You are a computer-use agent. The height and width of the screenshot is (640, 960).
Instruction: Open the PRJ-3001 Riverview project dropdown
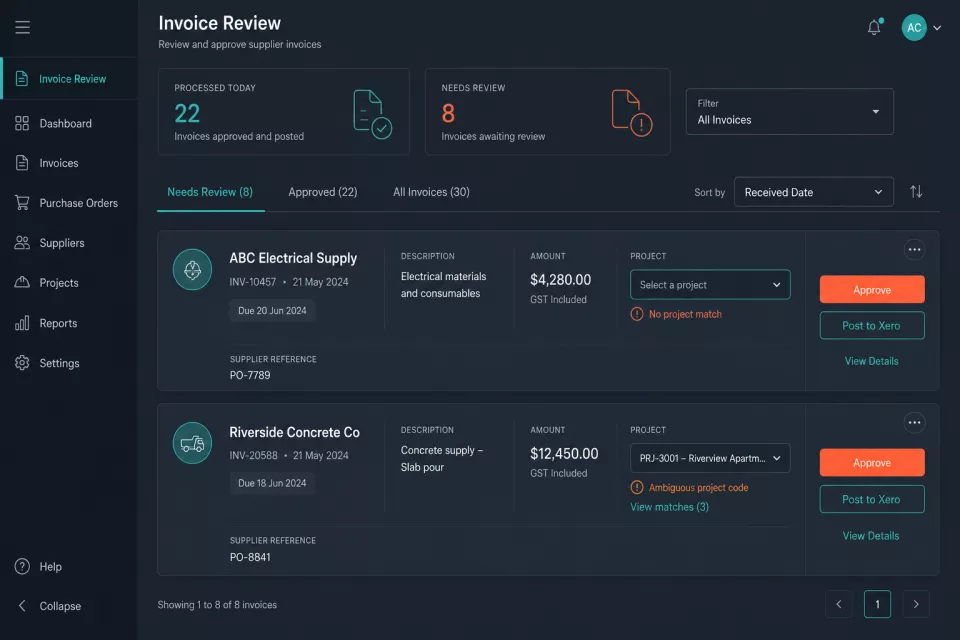pyautogui.click(x=710, y=458)
